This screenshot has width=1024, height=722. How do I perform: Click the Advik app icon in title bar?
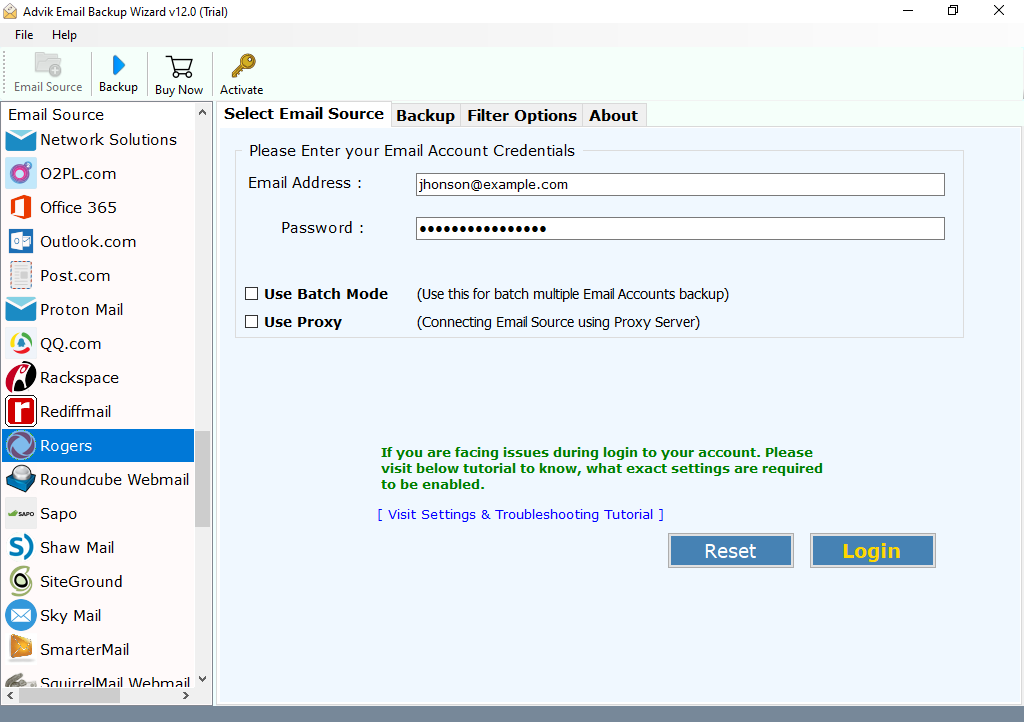(x=10, y=12)
